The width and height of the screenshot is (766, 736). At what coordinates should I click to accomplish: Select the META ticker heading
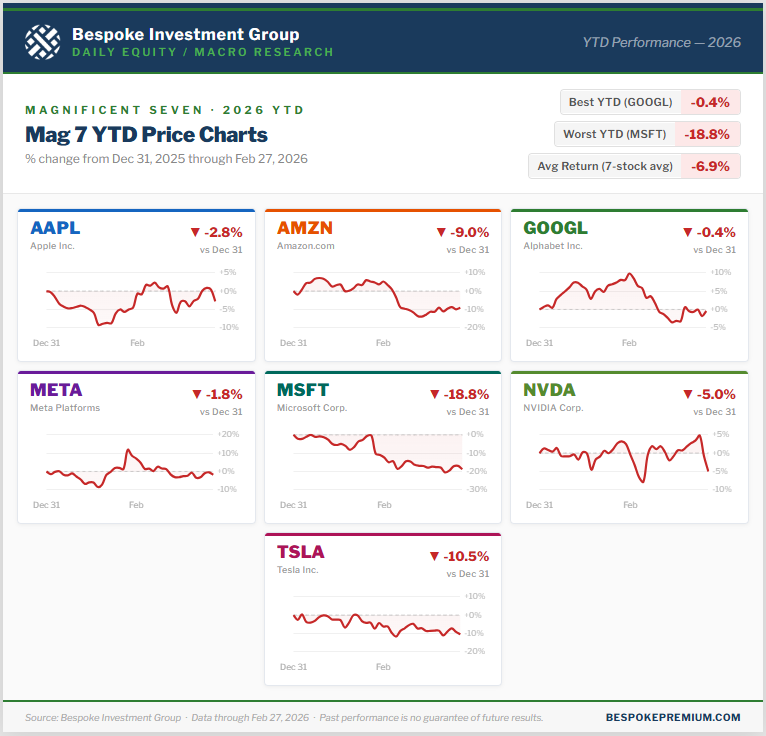point(56,389)
